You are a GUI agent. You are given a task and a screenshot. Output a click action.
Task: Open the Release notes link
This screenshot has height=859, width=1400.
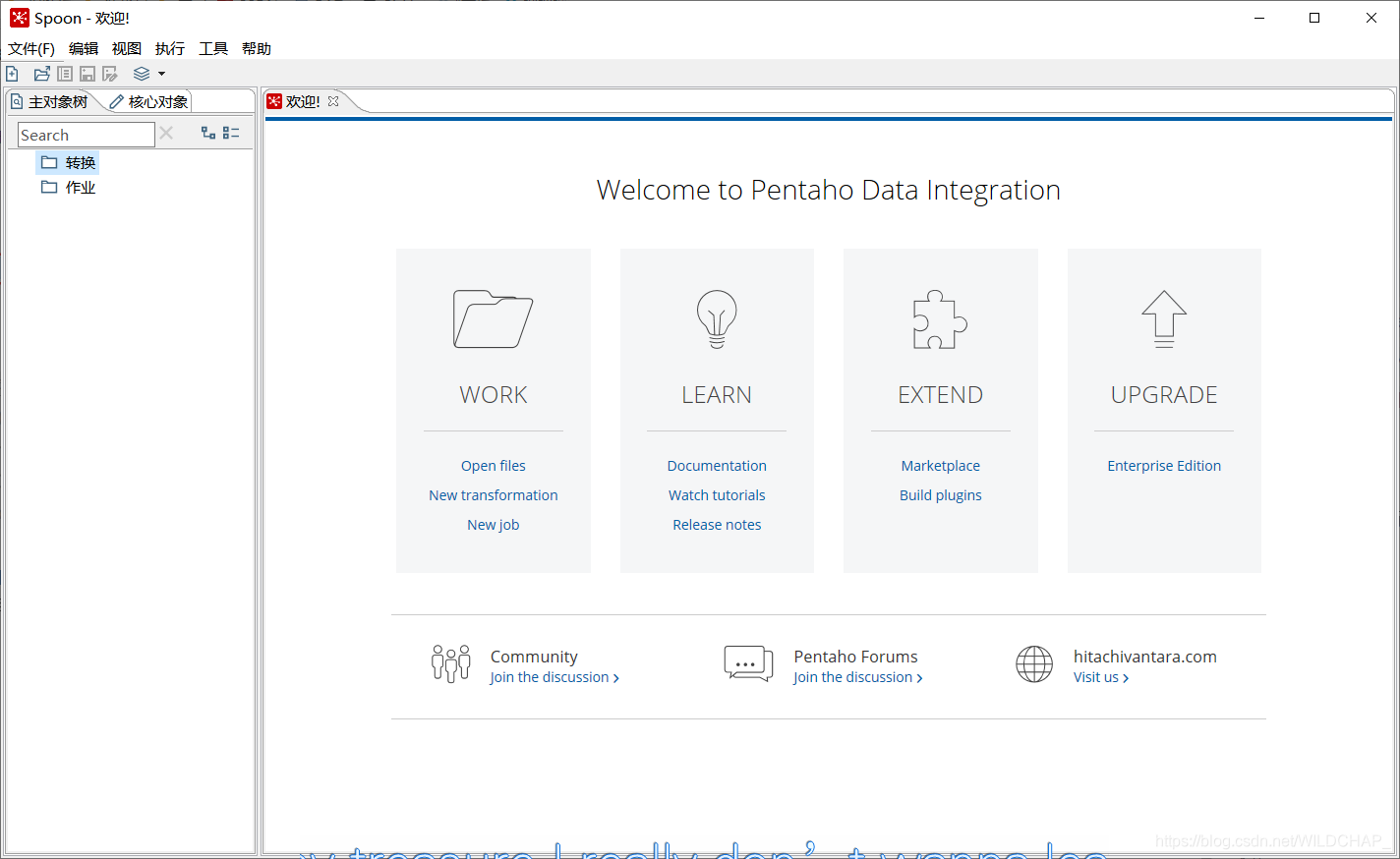pyautogui.click(x=717, y=525)
